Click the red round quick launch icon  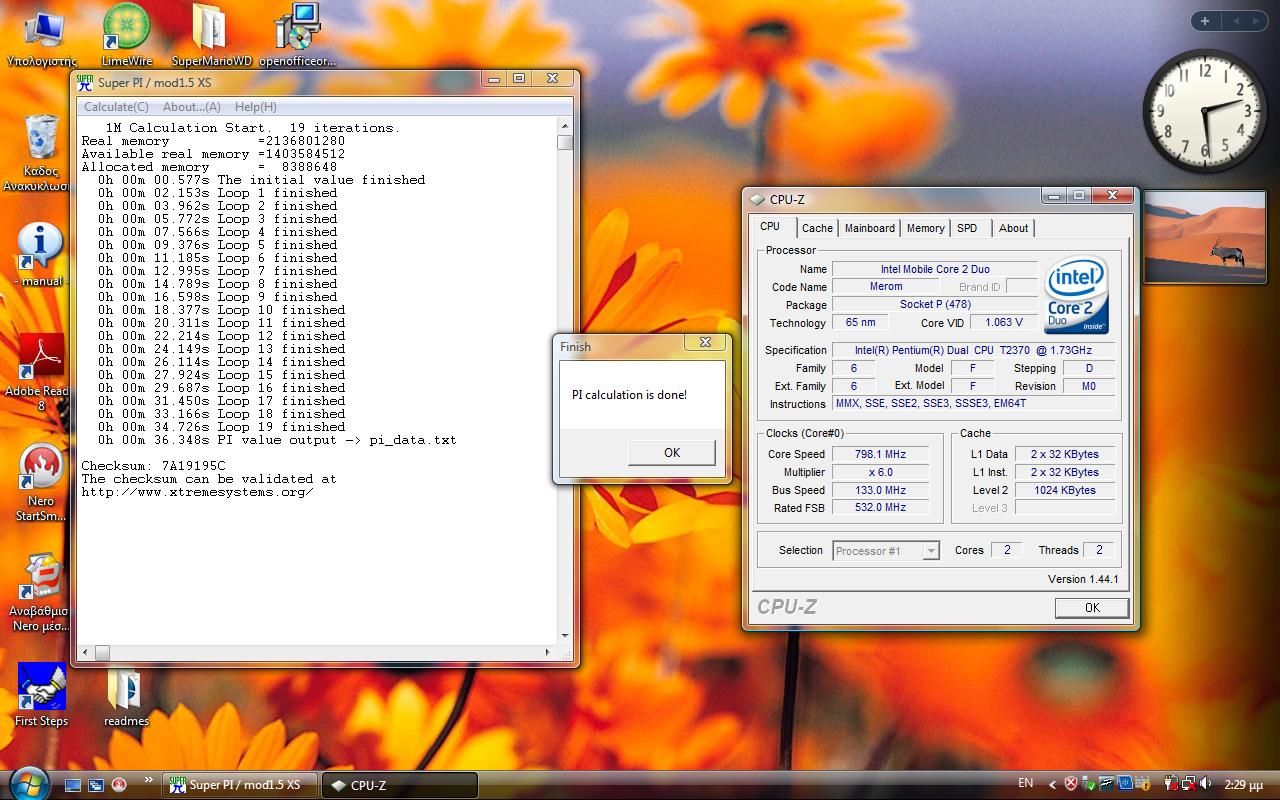click(x=119, y=785)
